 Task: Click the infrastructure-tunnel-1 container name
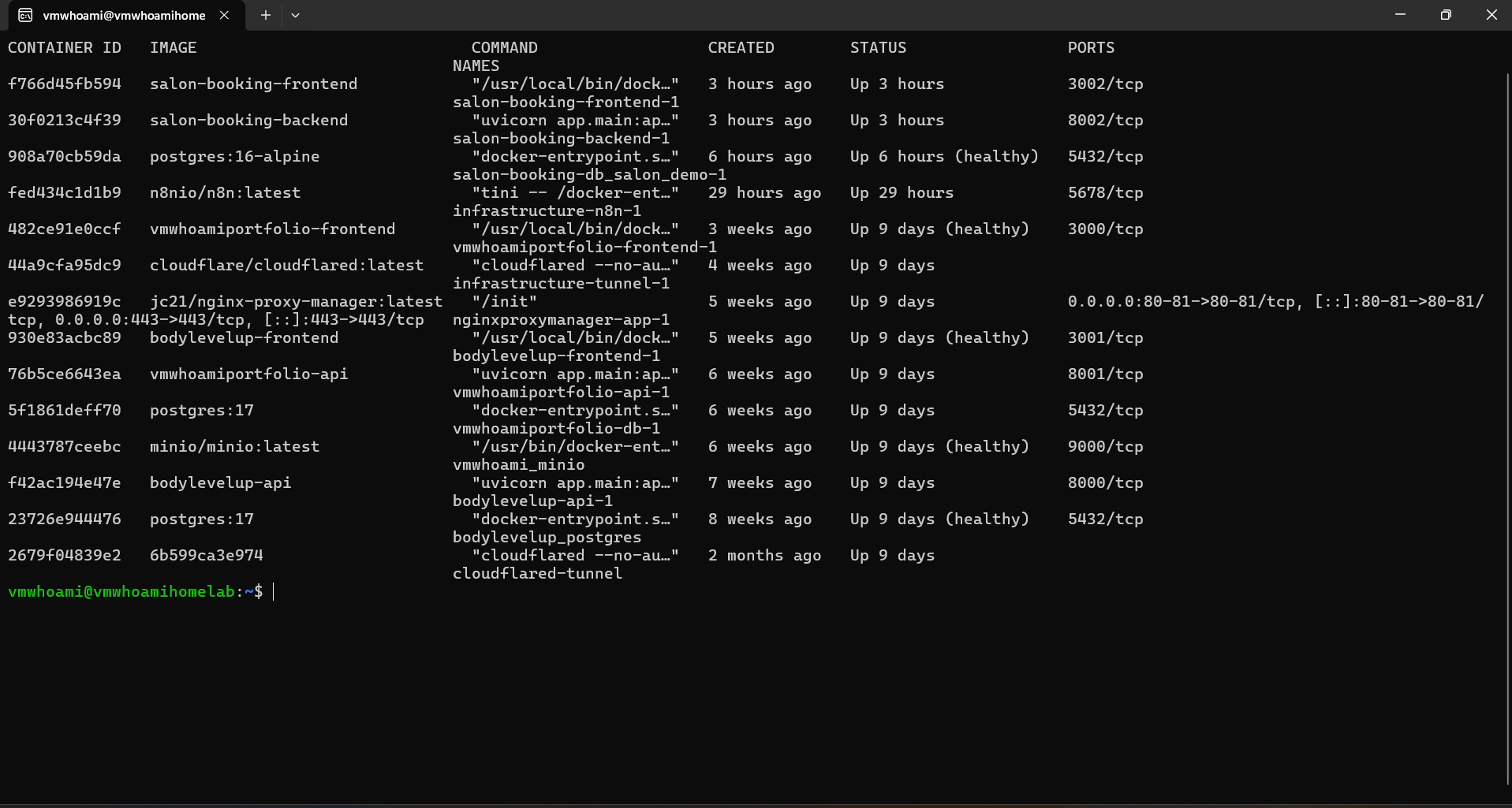(x=561, y=283)
